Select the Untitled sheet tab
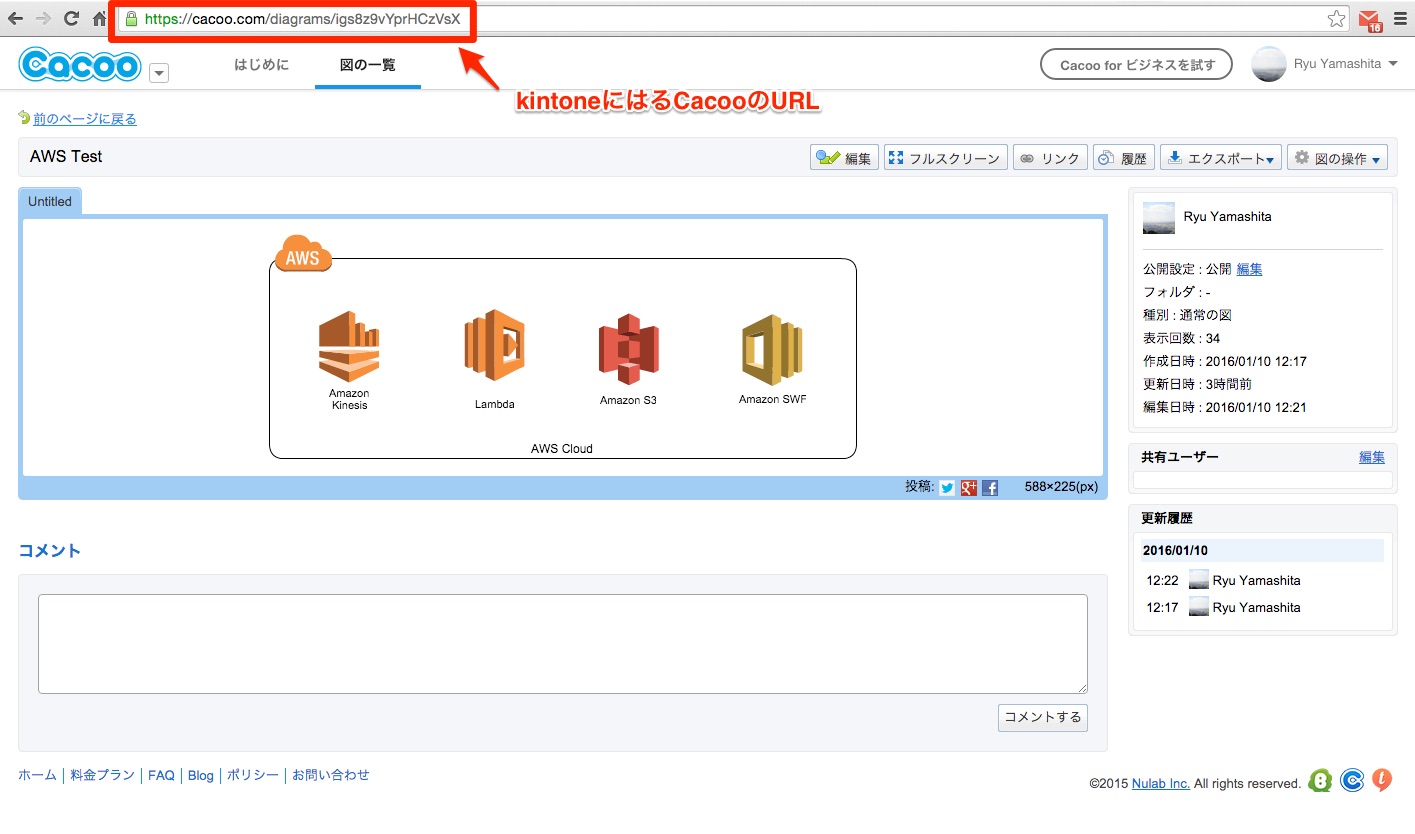Viewport: 1415px width, 834px height. click(x=50, y=201)
